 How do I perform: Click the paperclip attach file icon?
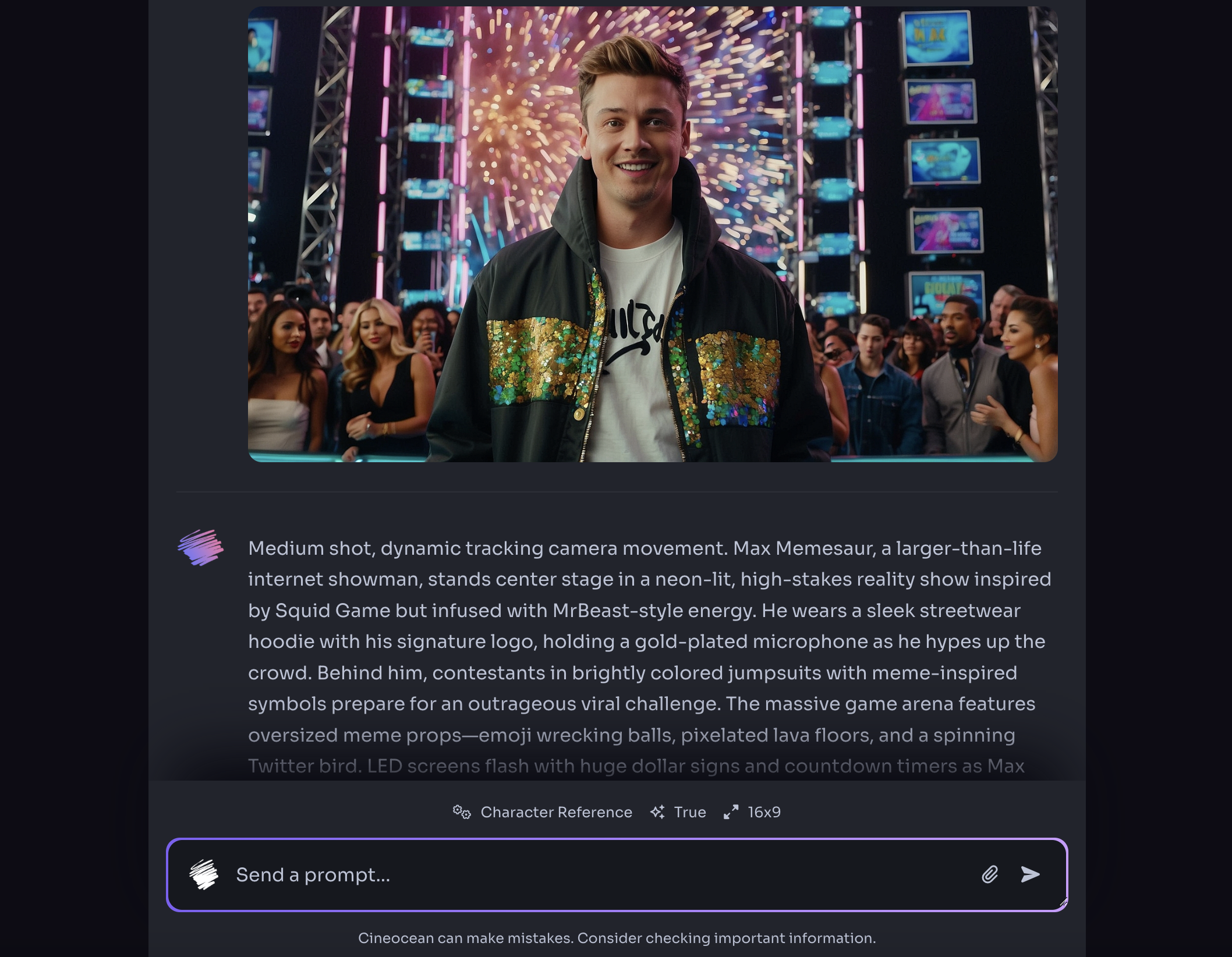tap(990, 874)
